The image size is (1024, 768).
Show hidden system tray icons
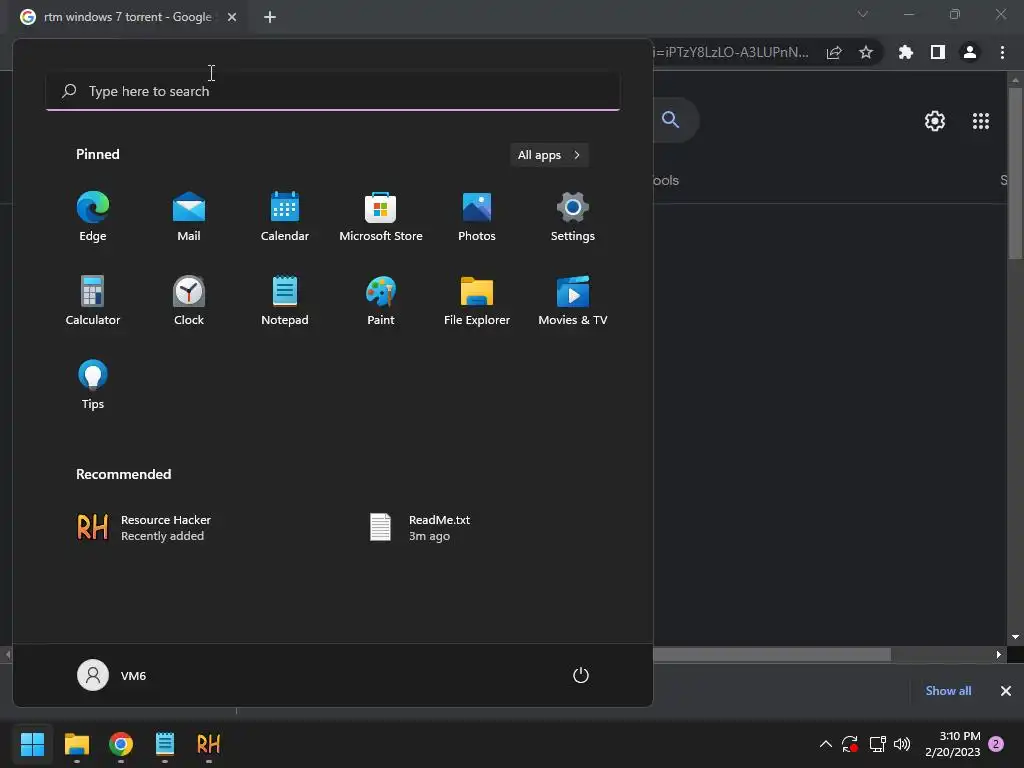pos(825,744)
